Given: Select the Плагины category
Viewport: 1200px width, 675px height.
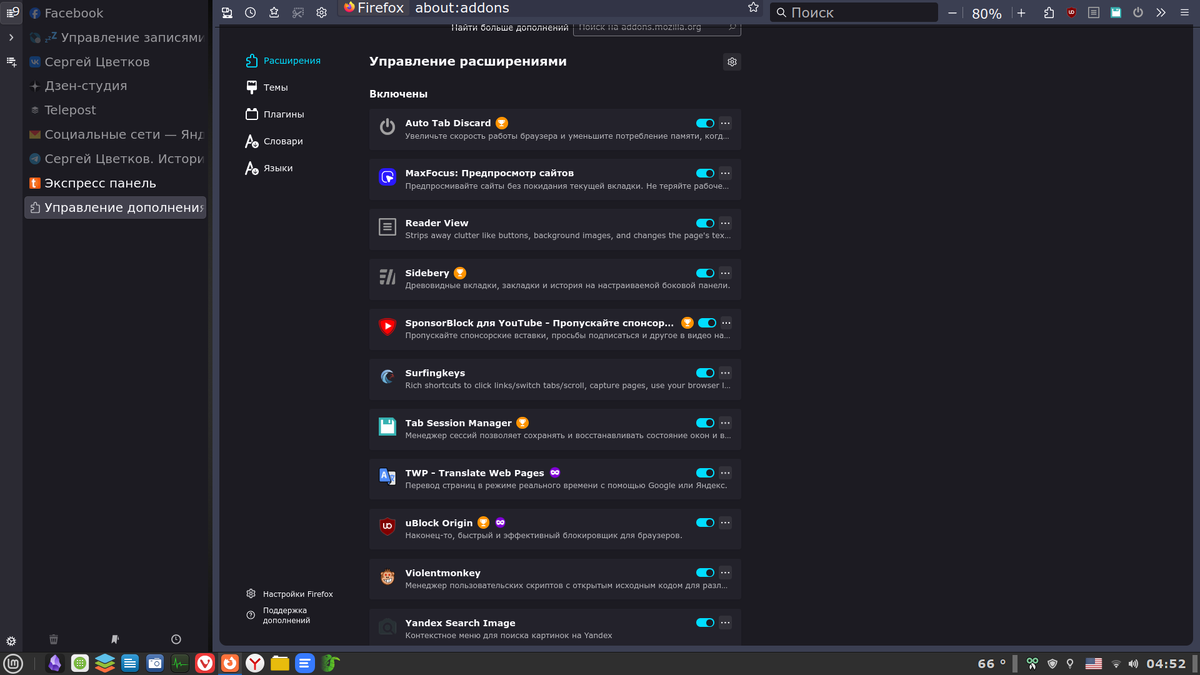Looking at the screenshot, I should pos(275,115).
